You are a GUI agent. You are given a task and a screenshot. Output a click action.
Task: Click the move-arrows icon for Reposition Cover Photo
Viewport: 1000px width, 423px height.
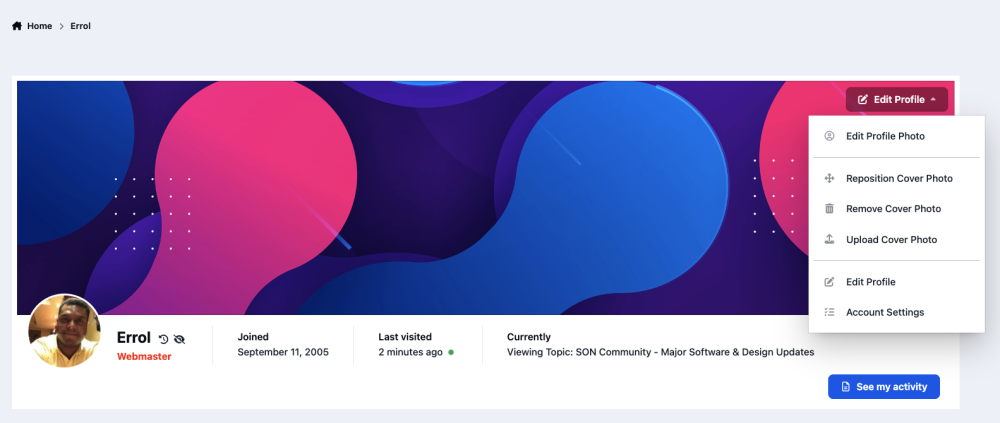click(x=829, y=179)
